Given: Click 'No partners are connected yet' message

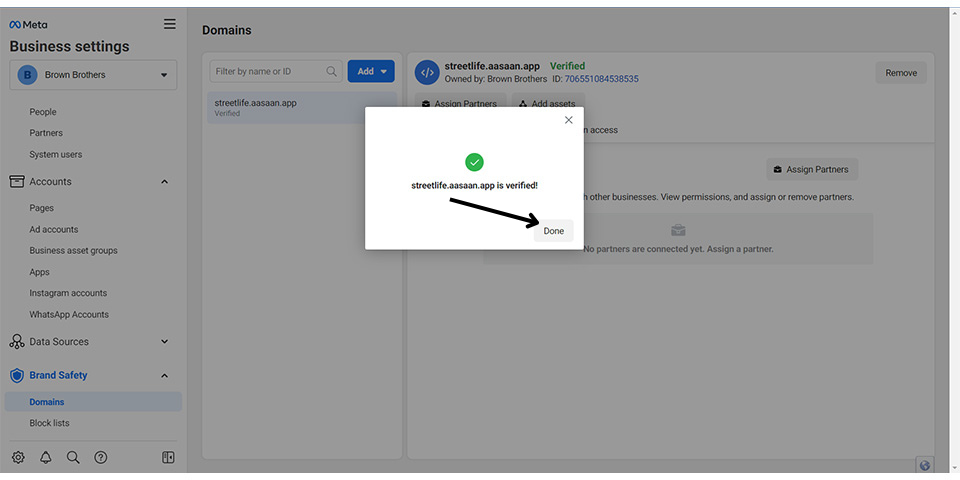Looking at the screenshot, I should pos(678,249).
